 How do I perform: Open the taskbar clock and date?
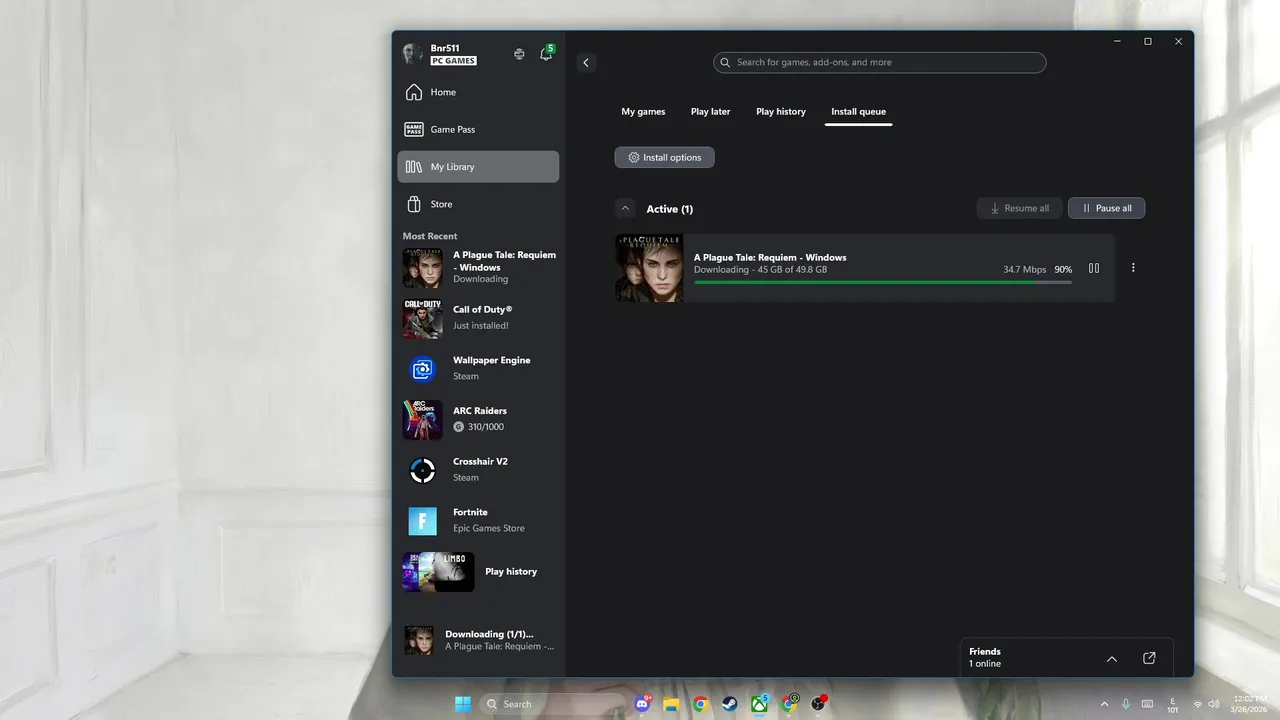tap(1250, 704)
